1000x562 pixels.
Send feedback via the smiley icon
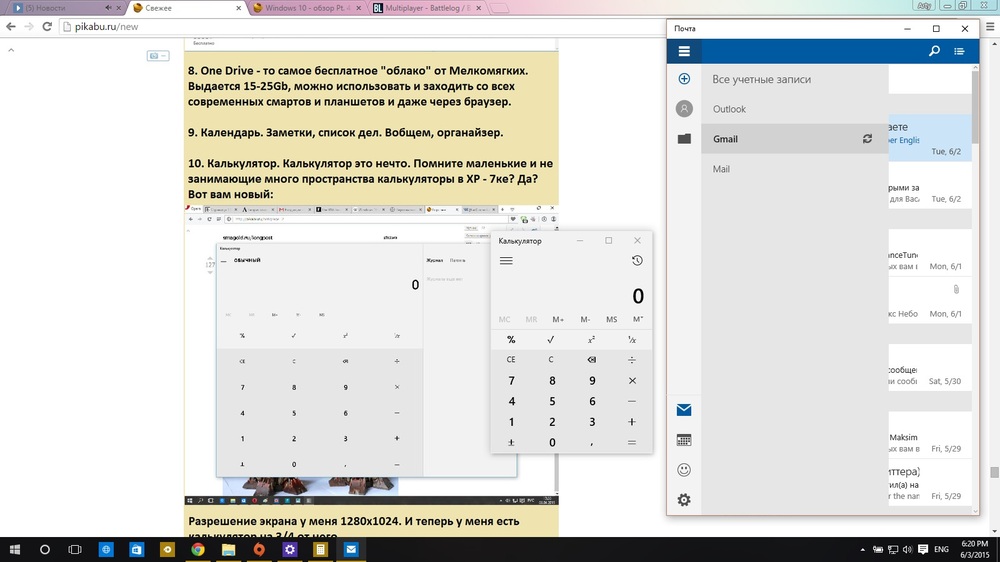(x=684, y=470)
